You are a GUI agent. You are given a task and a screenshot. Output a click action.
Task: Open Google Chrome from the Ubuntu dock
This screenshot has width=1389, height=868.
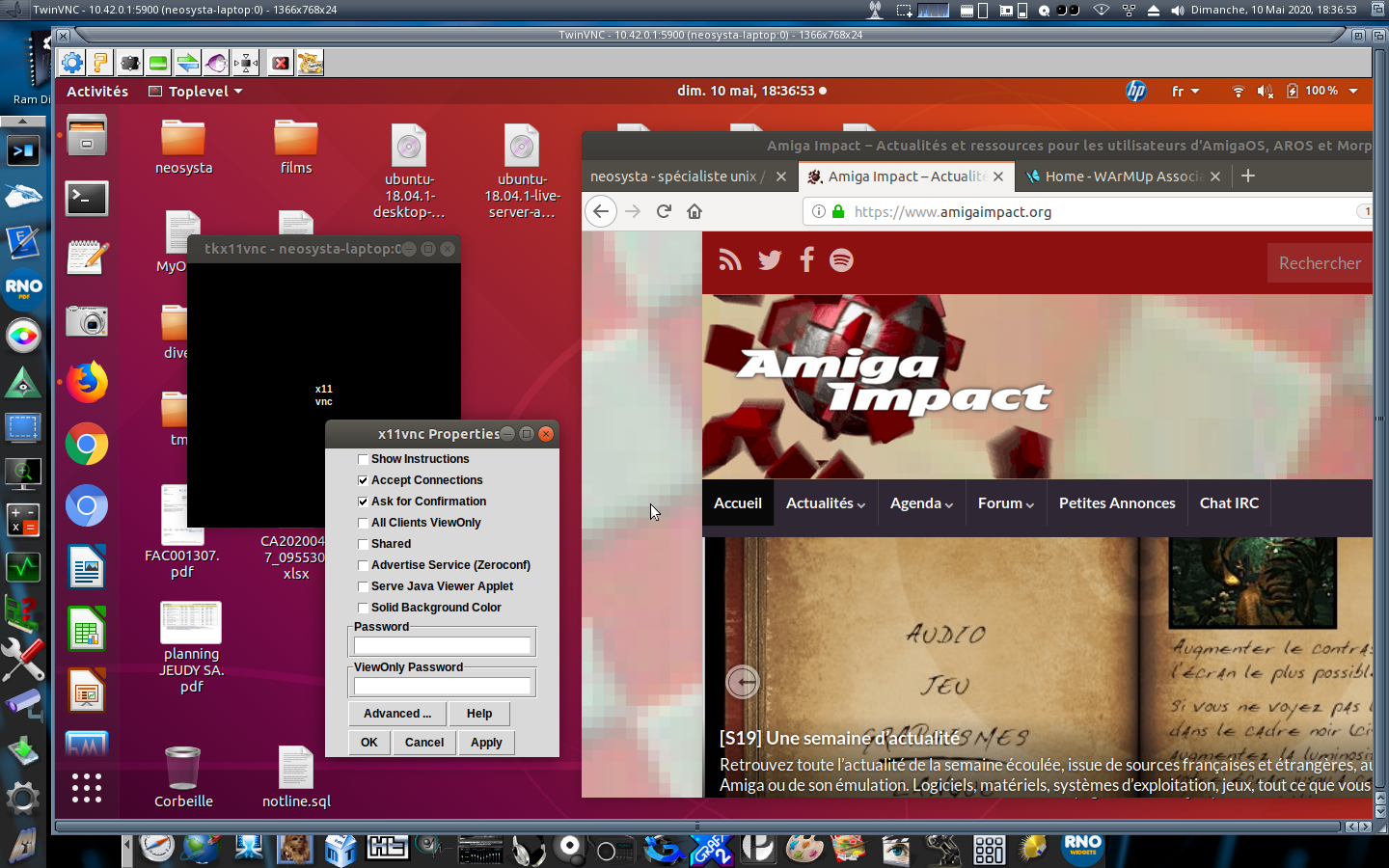point(87,444)
